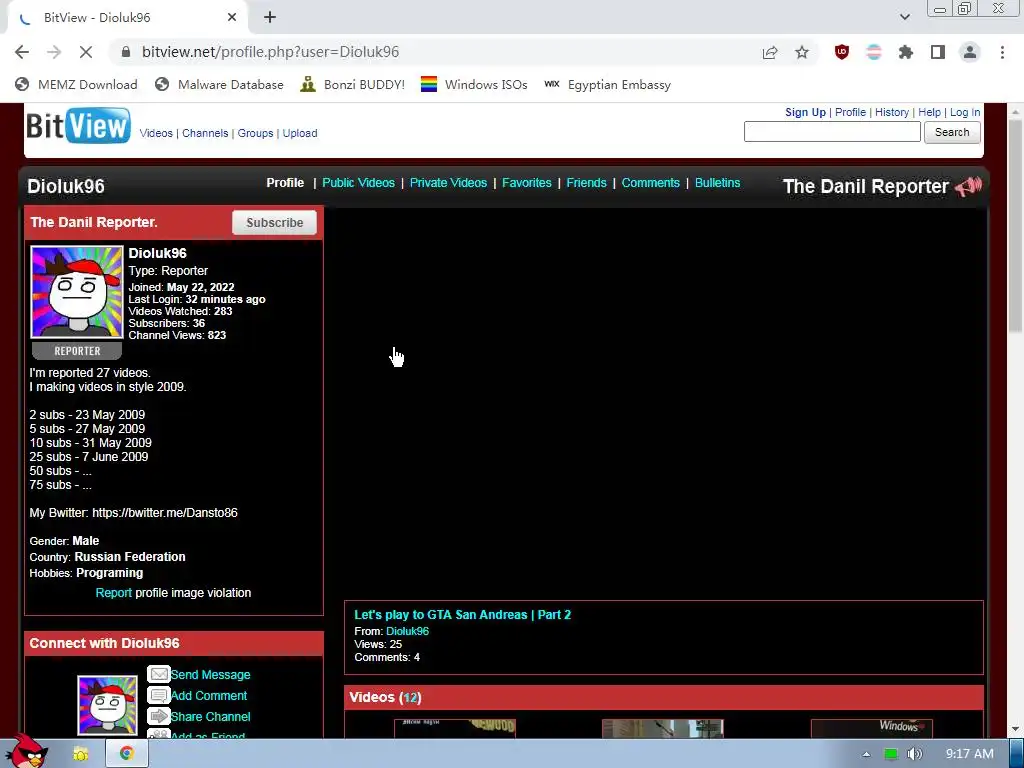Click the red megaphone icon beside The Danil Reporter
The width and height of the screenshot is (1024, 768).
(x=968, y=186)
